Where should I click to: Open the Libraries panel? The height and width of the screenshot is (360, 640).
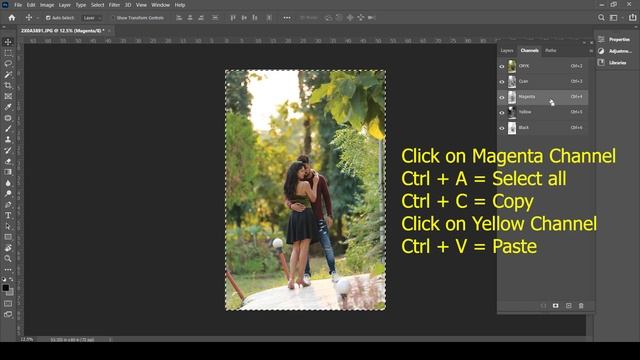click(x=612, y=62)
